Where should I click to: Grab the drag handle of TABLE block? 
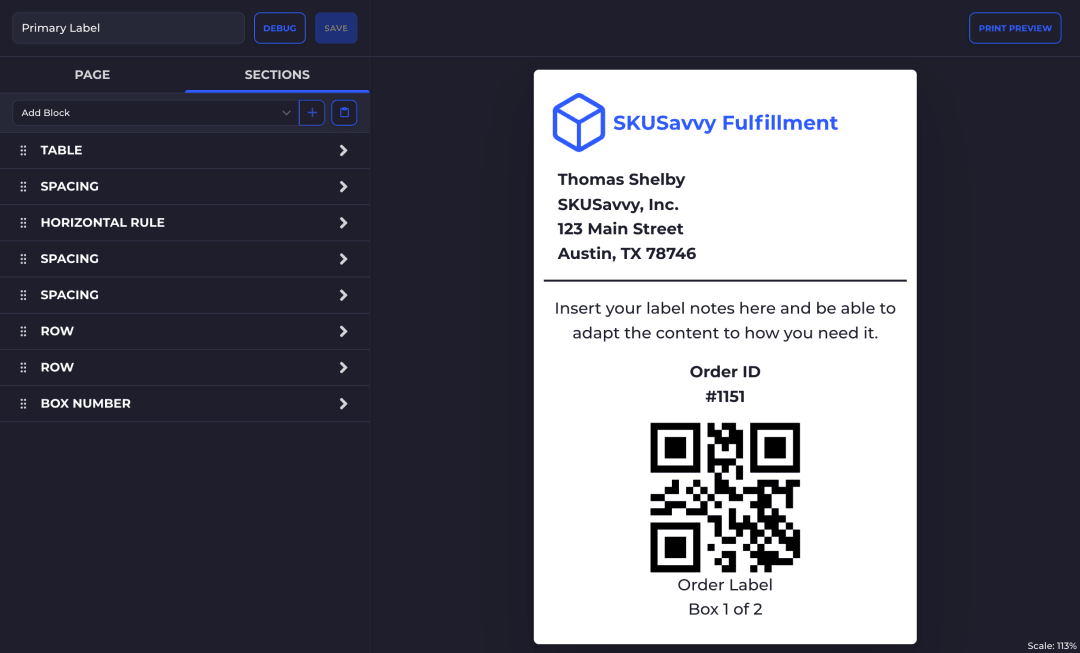[x=23, y=151]
